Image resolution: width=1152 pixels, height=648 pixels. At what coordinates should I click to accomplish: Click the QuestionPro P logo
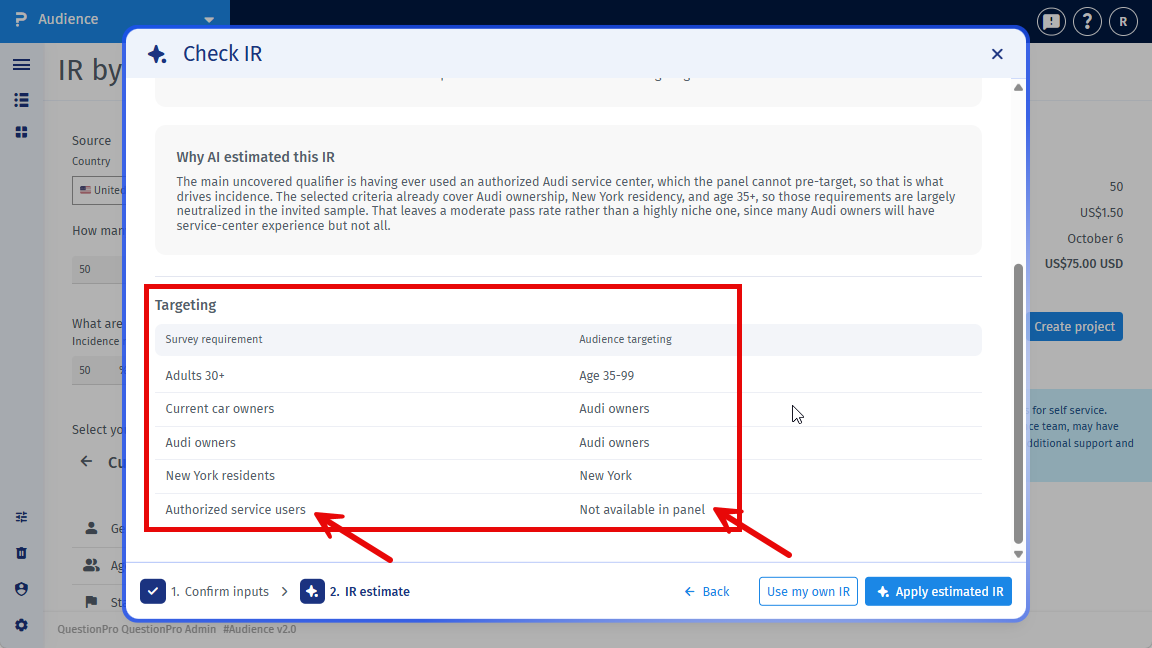click(21, 19)
